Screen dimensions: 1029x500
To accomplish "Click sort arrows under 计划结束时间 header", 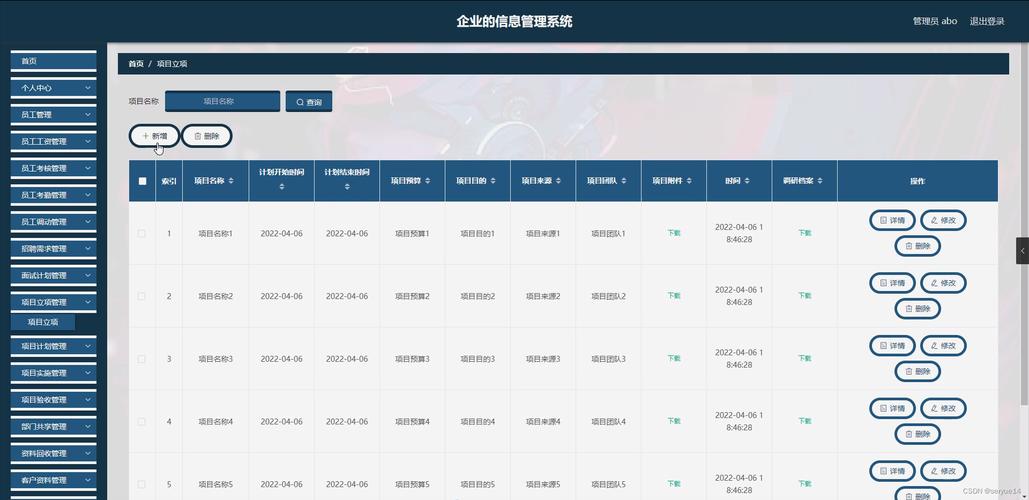I will coord(346,187).
